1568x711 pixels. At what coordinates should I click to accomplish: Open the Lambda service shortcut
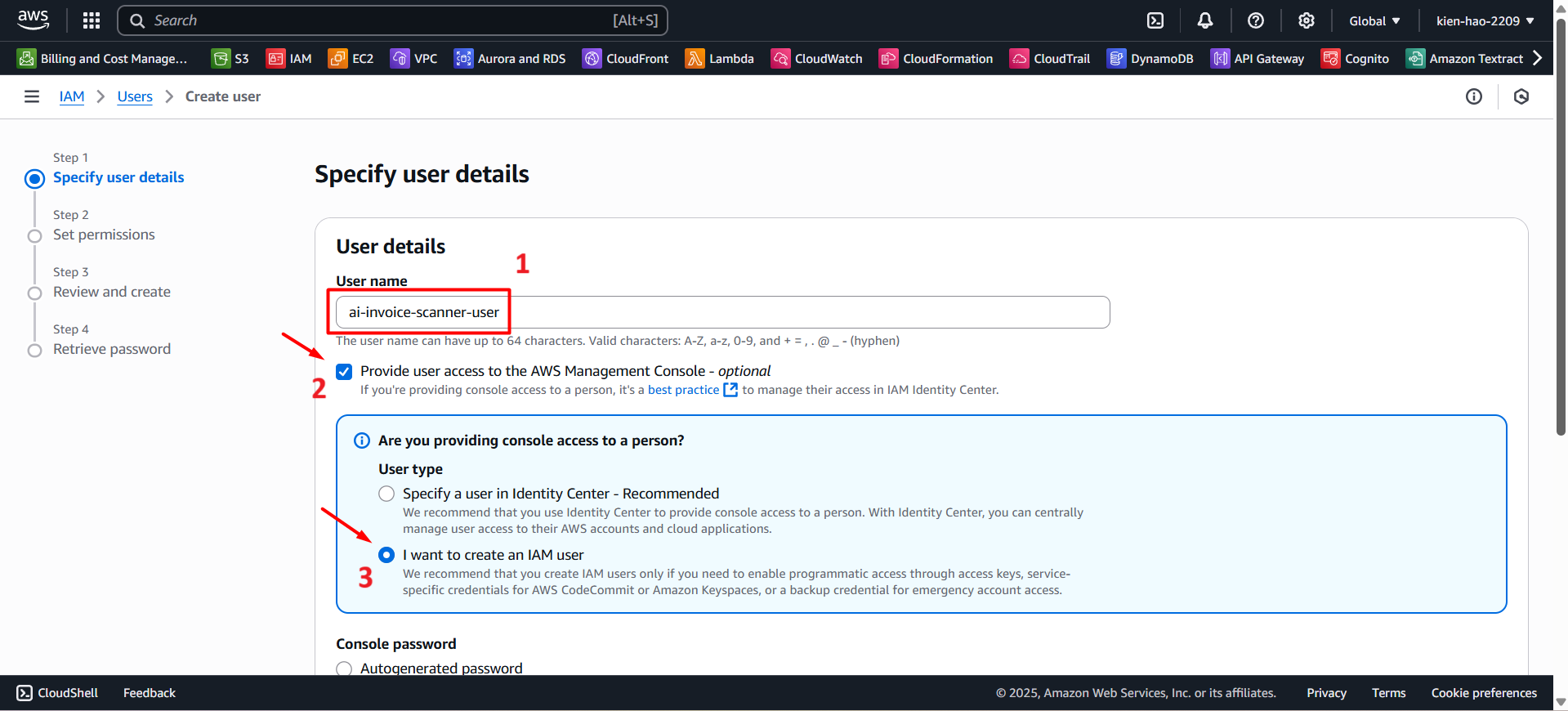[720, 59]
